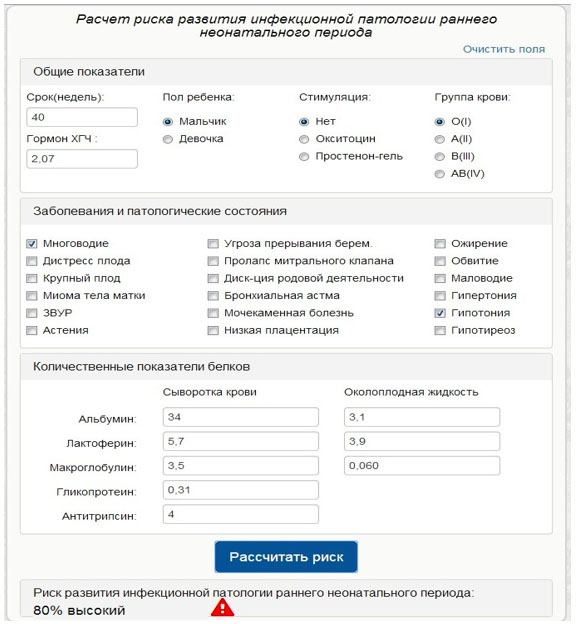Uncheck the Многоводие checkbox
The image size is (577, 624).
click(32, 244)
